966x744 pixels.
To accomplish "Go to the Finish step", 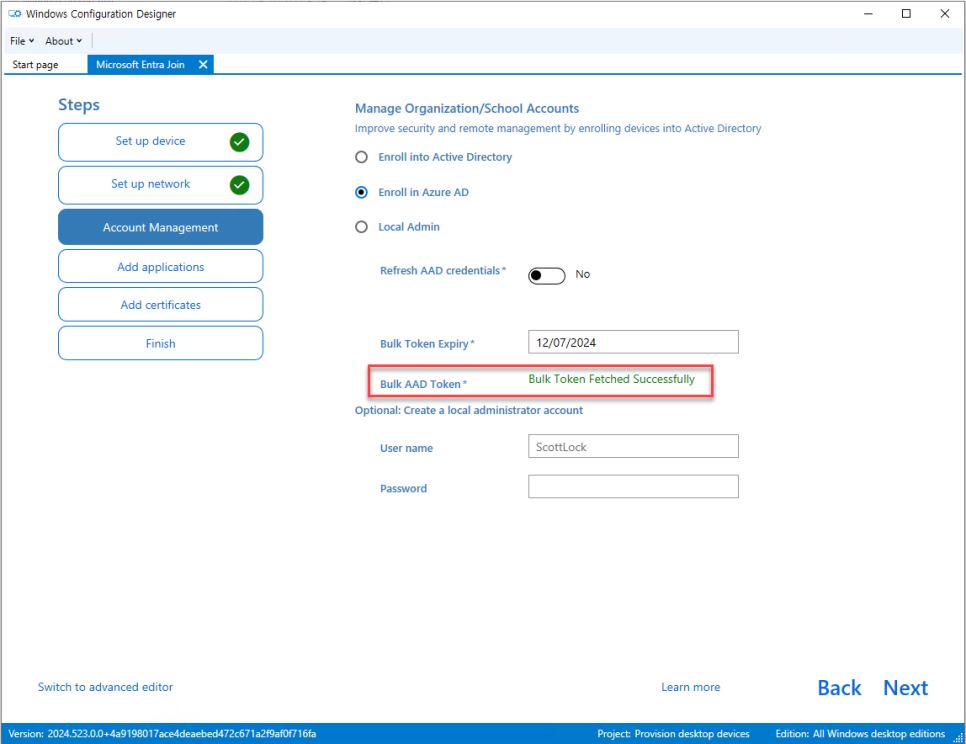I will point(161,343).
